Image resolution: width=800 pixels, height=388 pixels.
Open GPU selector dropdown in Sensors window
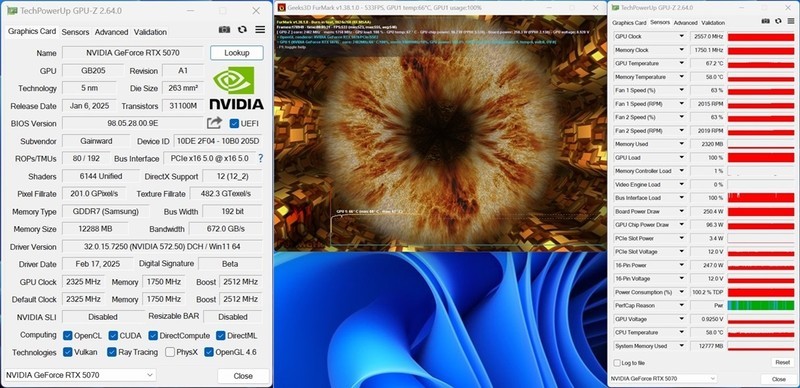coord(664,379)
